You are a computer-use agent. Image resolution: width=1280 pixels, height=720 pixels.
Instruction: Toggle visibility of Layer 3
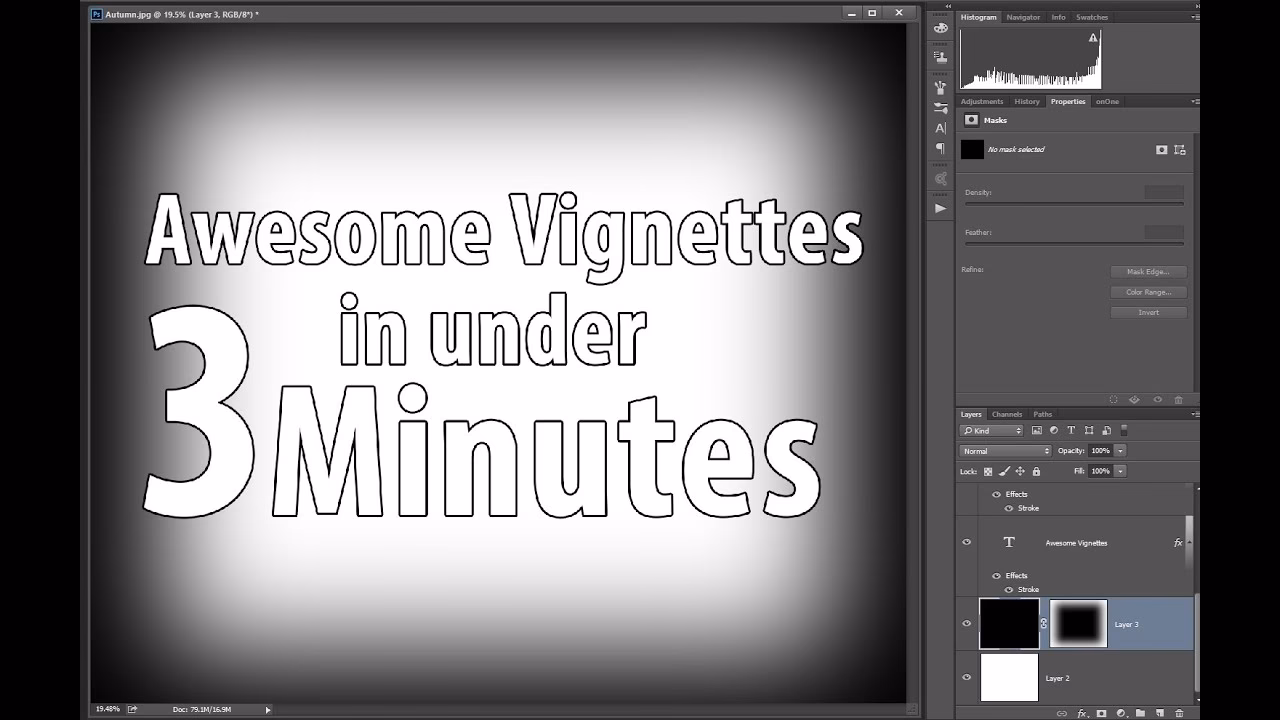(x=966, y=623)
